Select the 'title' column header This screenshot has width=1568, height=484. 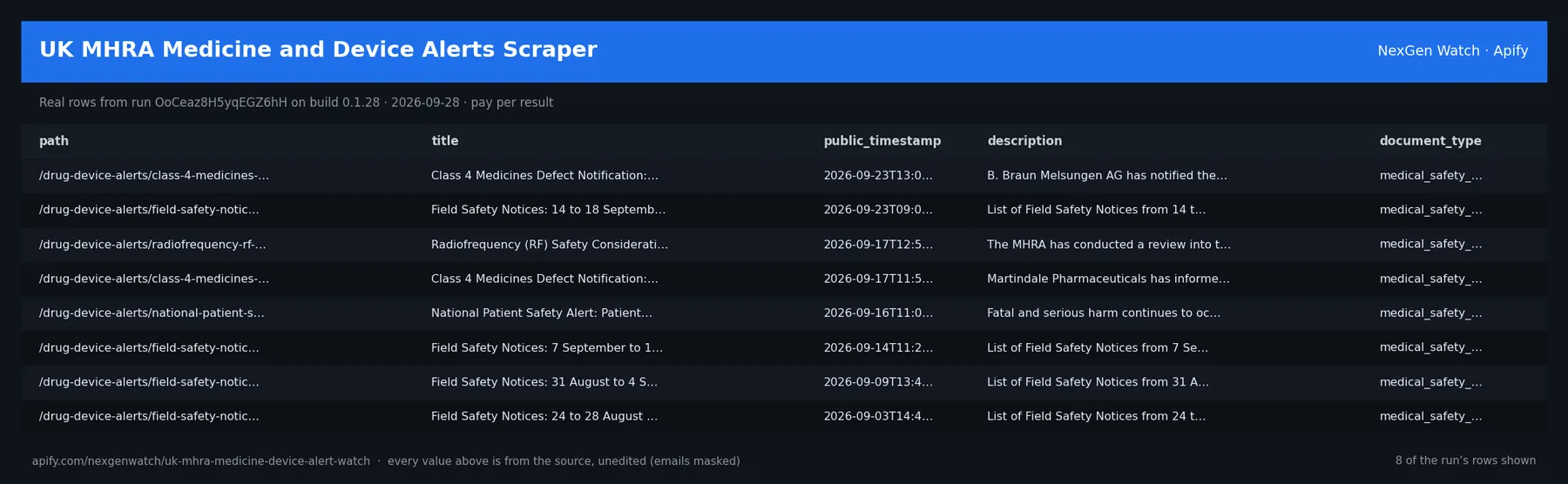[x=444, y=141]
